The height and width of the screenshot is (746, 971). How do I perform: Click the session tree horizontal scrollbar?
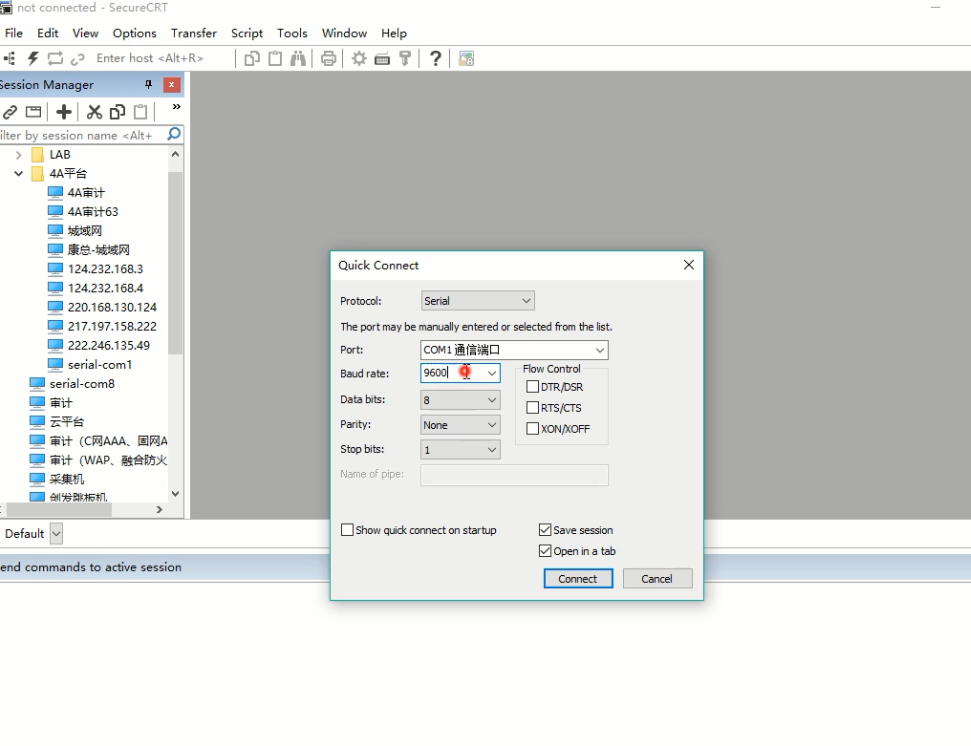(x=59, y=510)
